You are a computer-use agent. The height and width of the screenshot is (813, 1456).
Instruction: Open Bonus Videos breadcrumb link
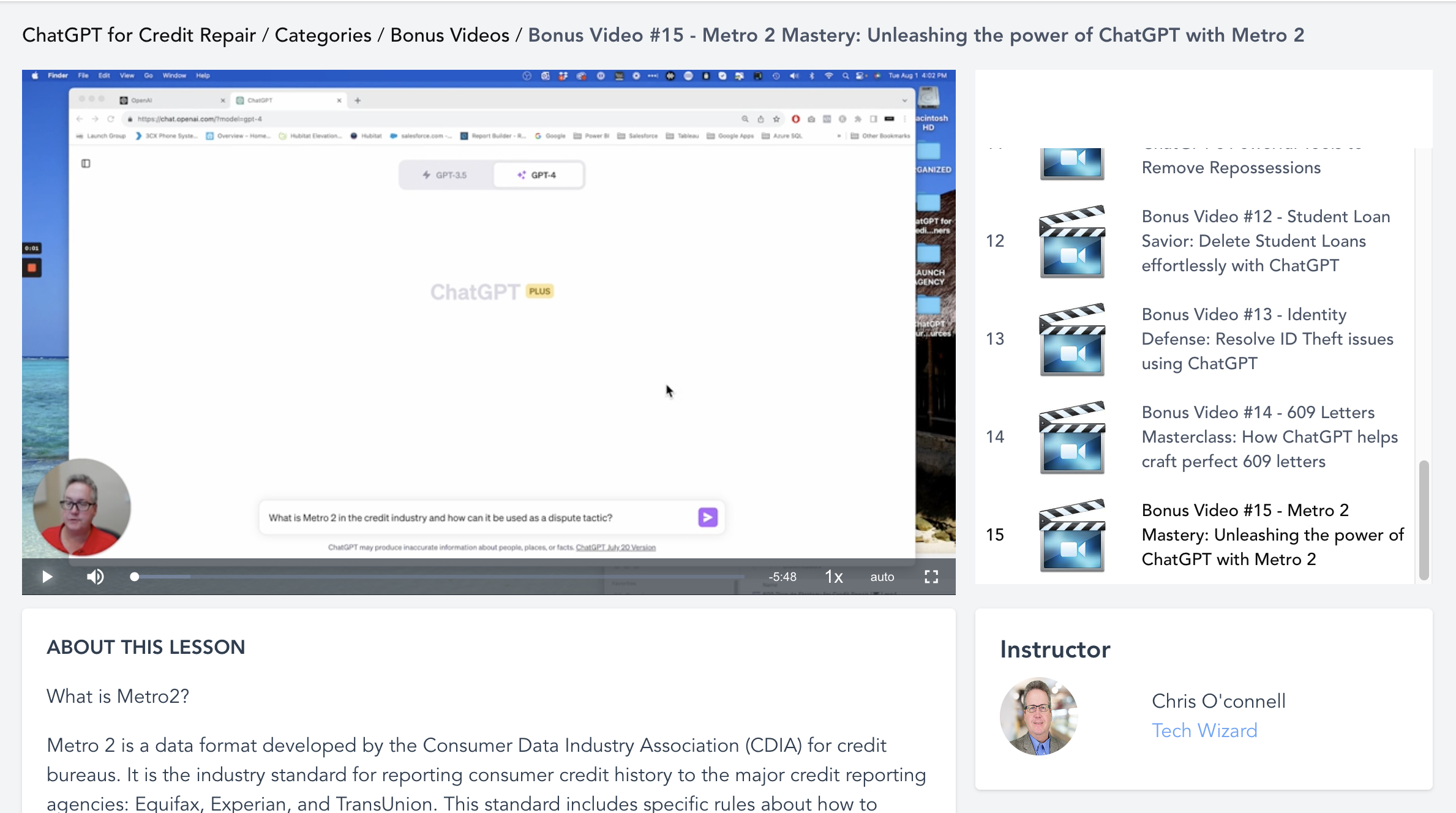coord(449,35)
